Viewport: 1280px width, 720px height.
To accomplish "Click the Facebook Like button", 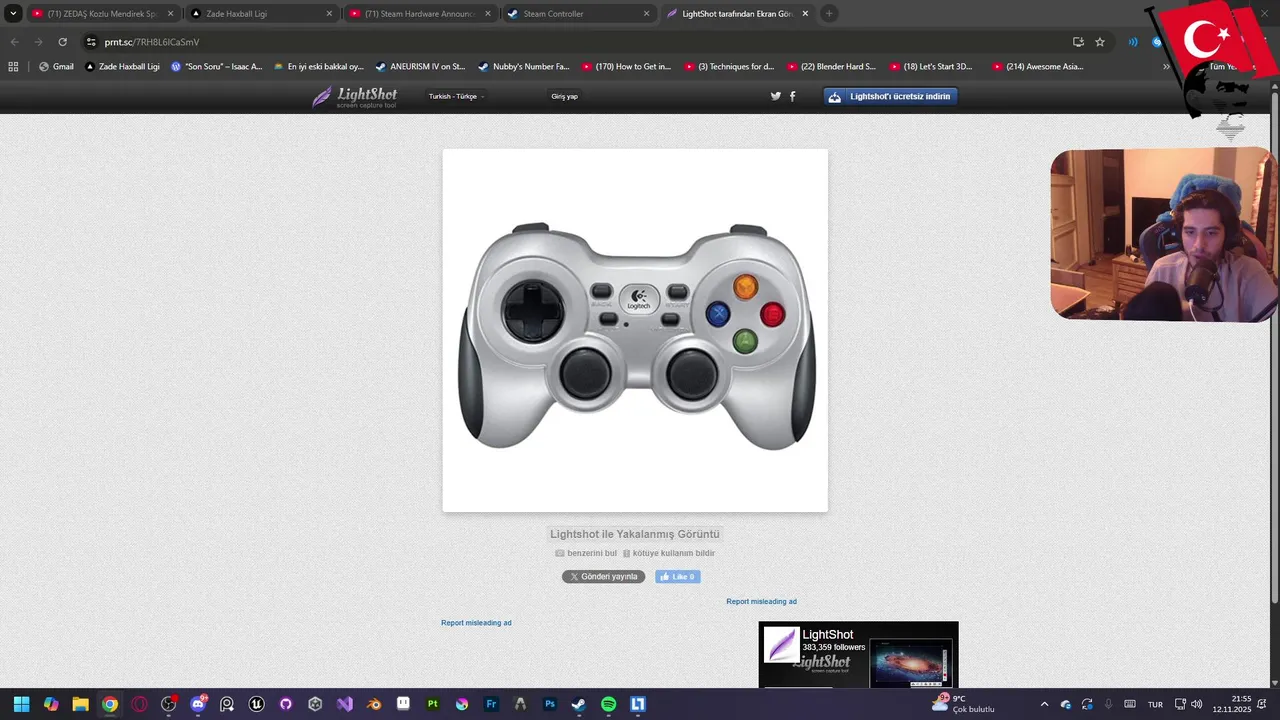I will click(678, 577).
